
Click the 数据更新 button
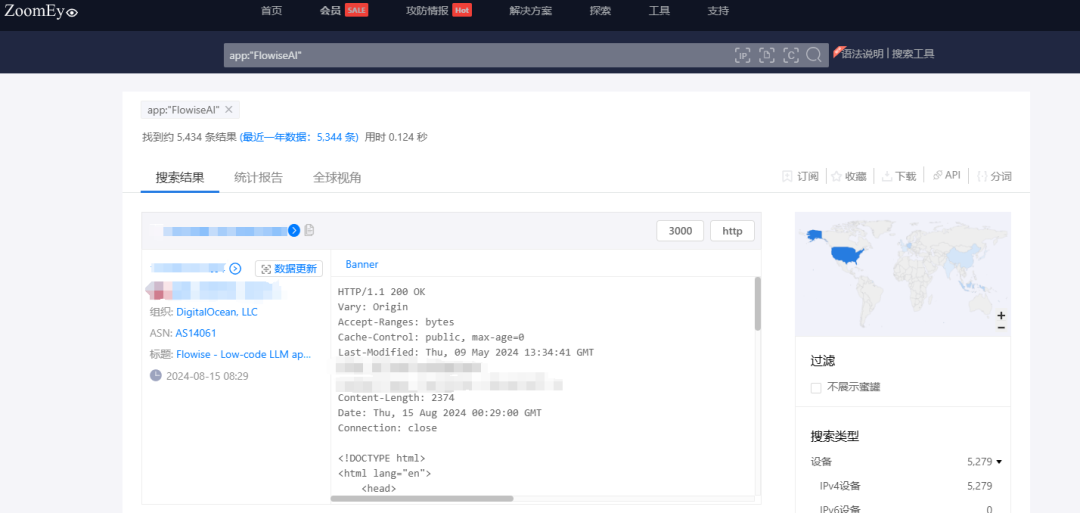tap(289, 269)
